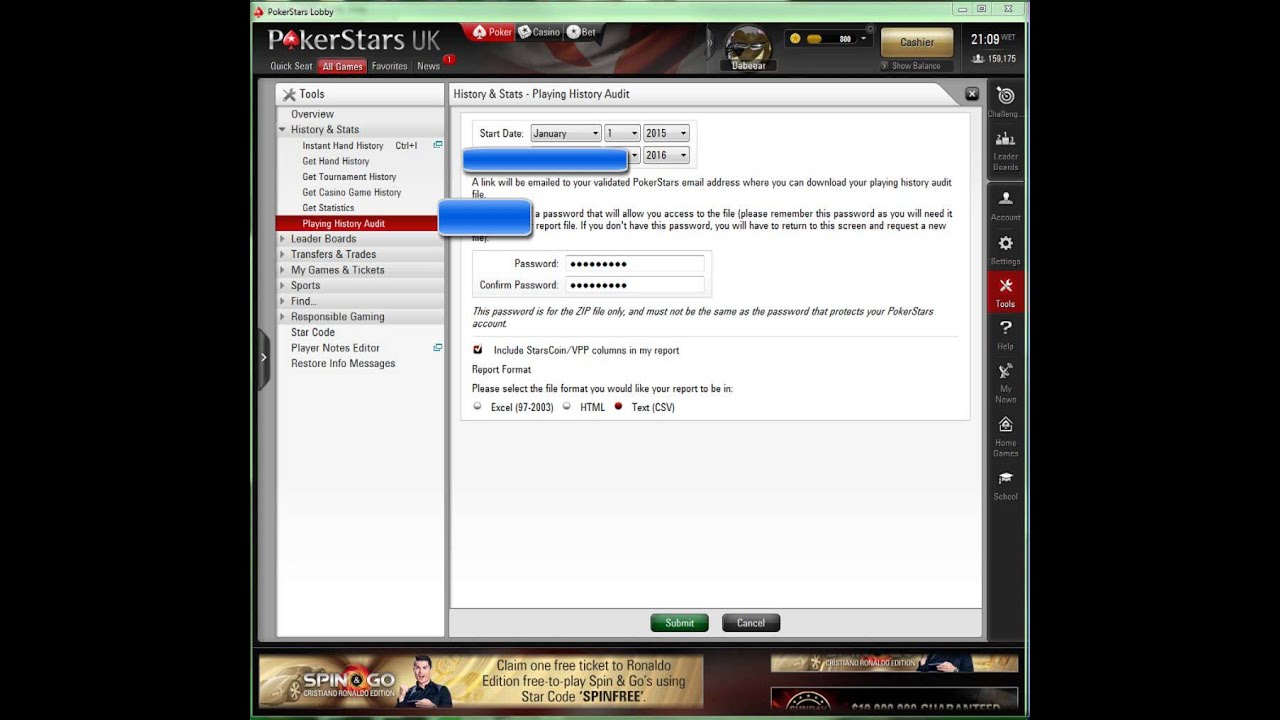
Task: Click the Show Balance link
Action: pos(916,66)
